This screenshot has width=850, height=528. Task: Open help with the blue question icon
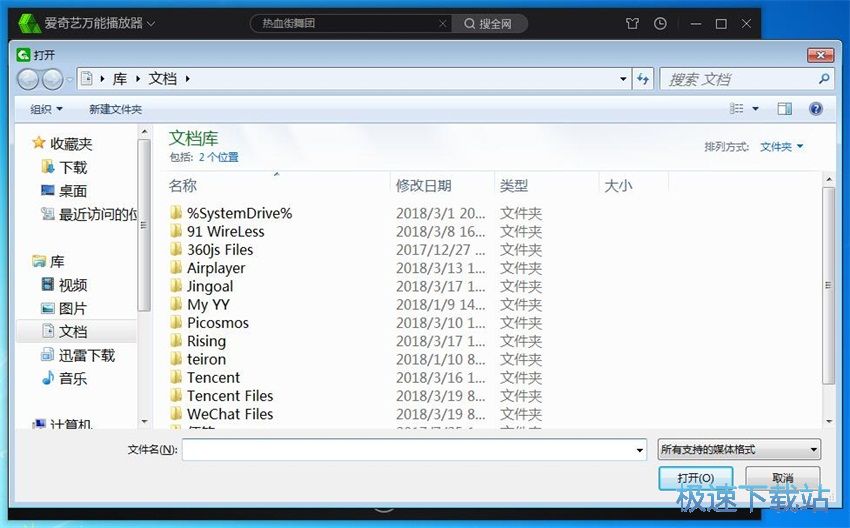(x=816, y=109)
